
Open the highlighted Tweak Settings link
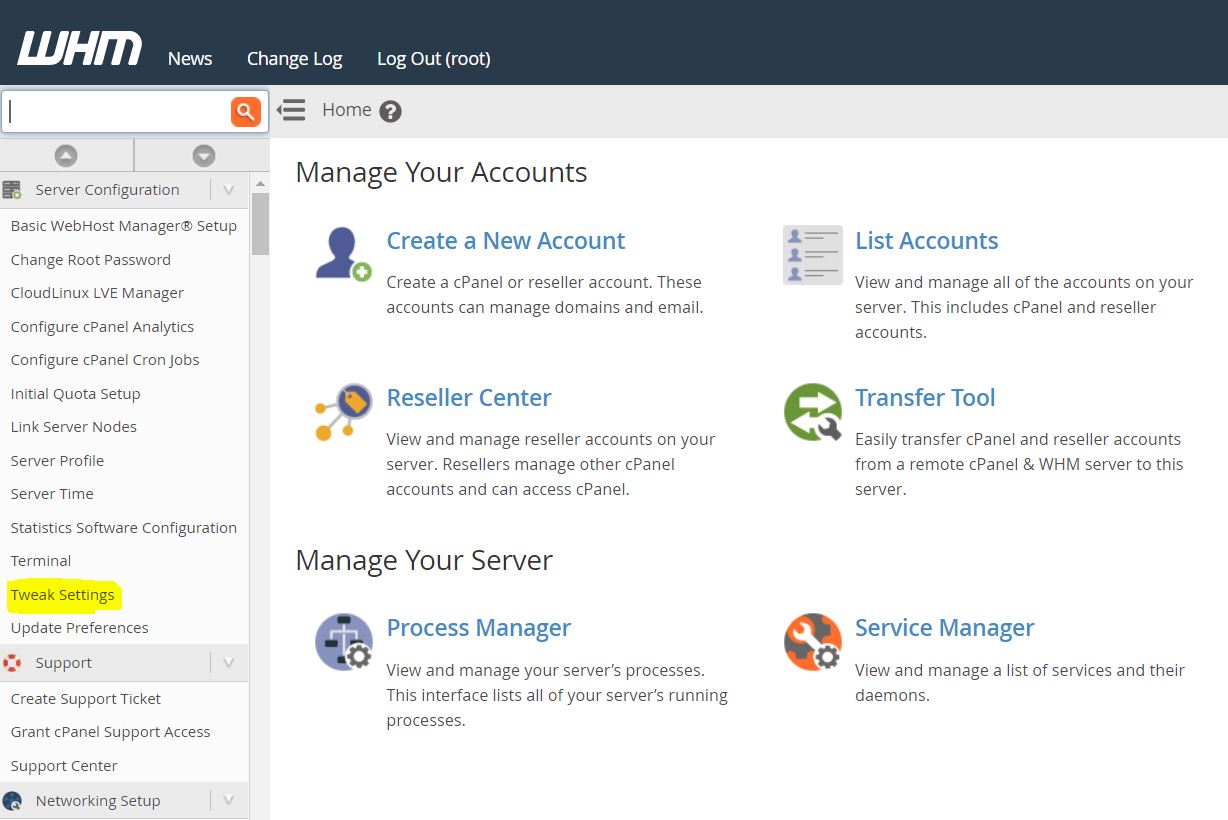tap(63, 595)
